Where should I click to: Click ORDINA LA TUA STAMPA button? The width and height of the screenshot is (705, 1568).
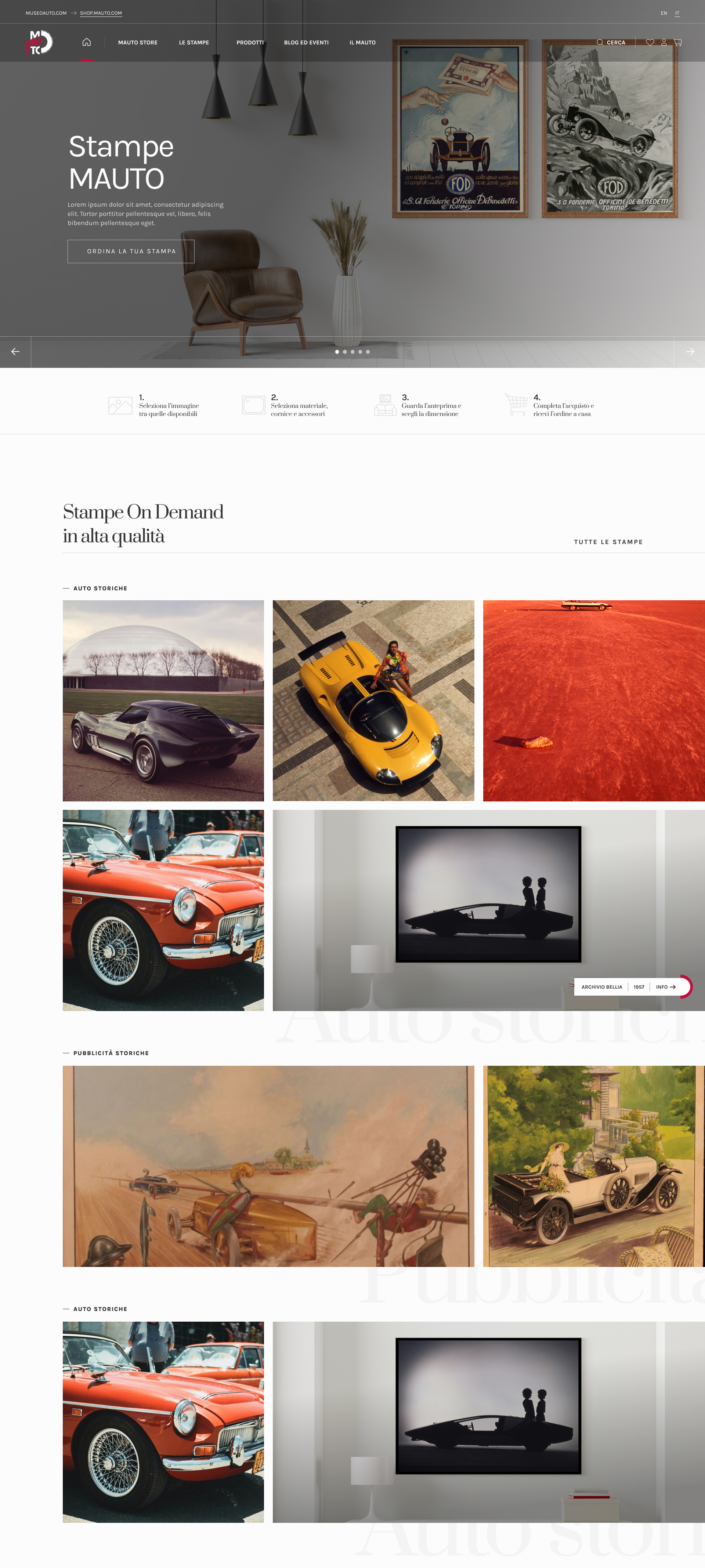click(x=131, y=251)
